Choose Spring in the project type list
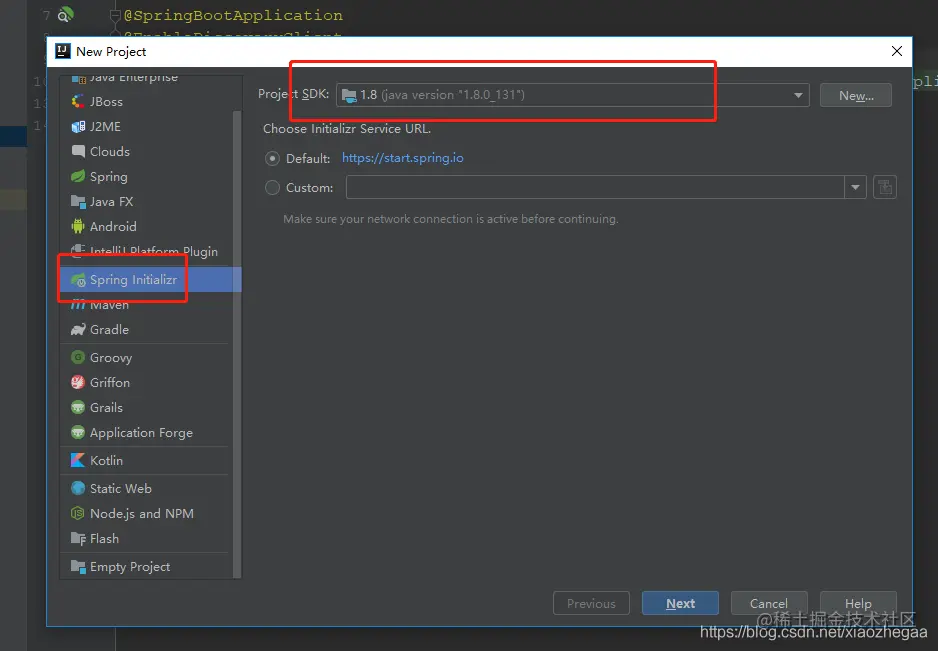Image resolution: width=938 pixels, height=651 pixels. (108, 177)
